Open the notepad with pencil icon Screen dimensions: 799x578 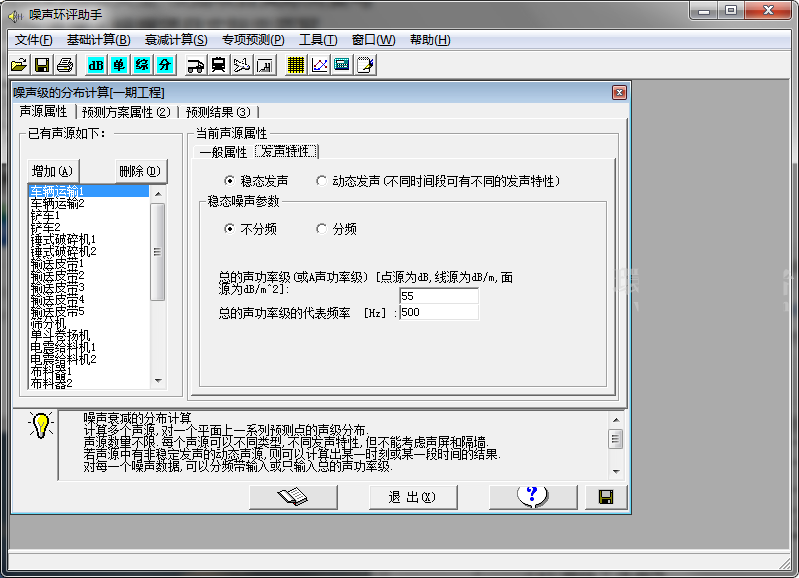coord(365,65)
